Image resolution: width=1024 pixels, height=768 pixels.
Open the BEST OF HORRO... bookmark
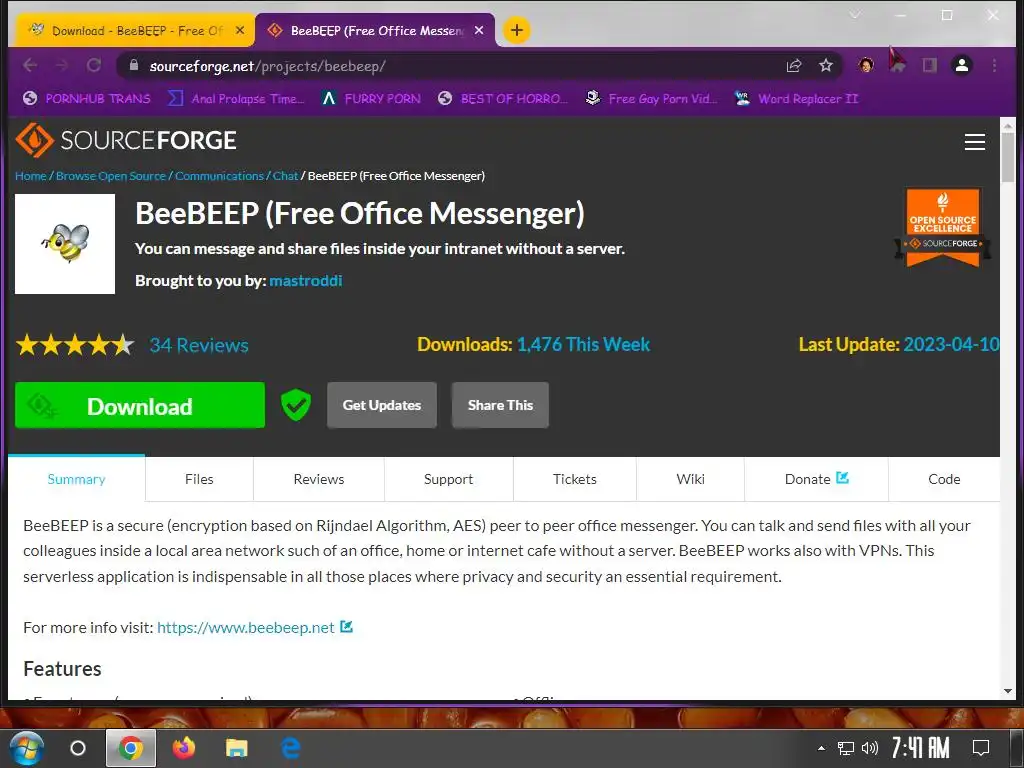[503, 99]
